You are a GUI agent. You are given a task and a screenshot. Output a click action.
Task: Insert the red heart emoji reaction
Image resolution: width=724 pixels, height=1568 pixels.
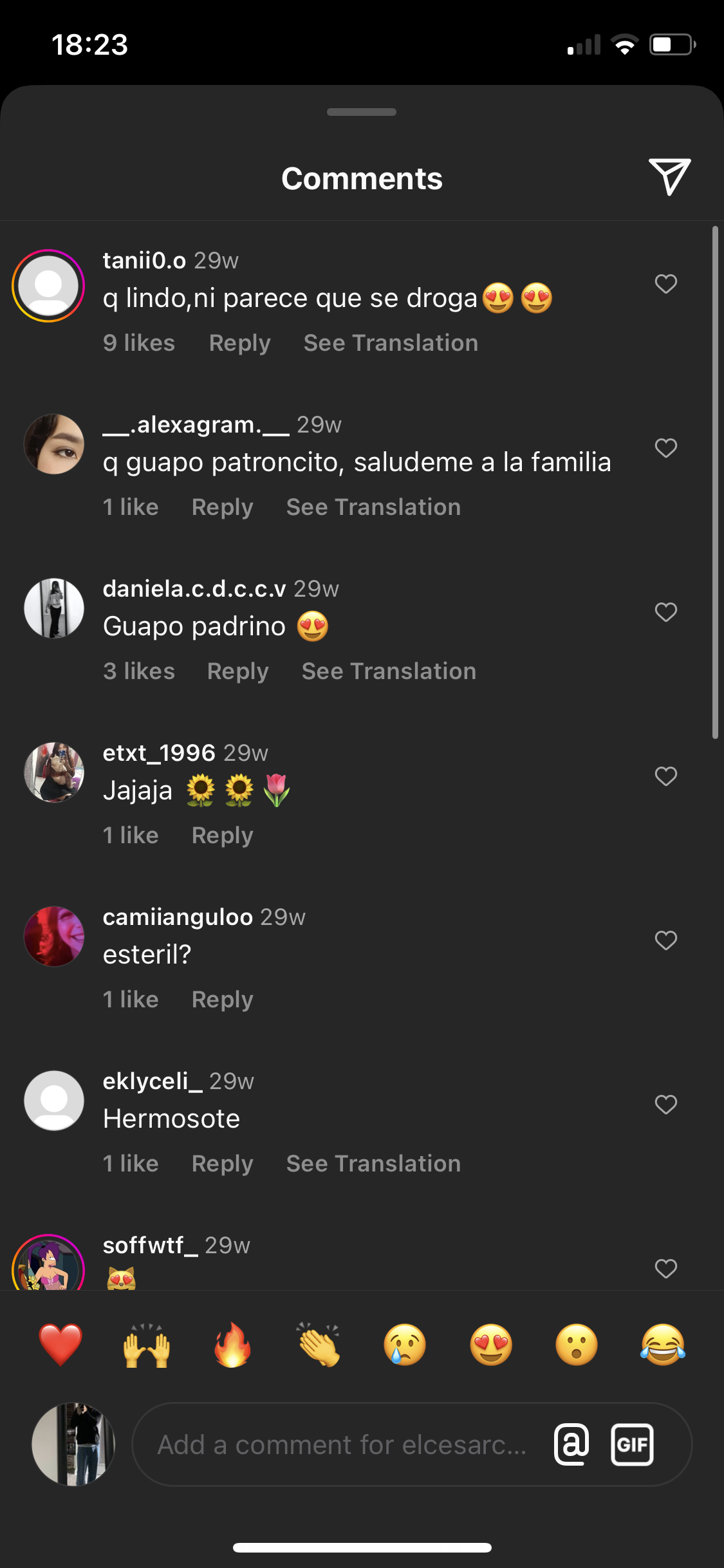[60, 1345]
